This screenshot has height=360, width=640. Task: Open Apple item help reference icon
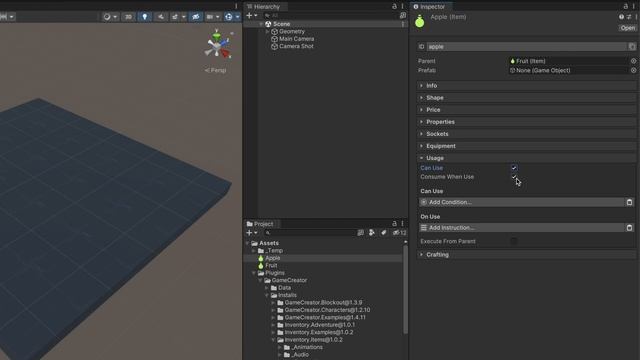click(x=621, y=17)
